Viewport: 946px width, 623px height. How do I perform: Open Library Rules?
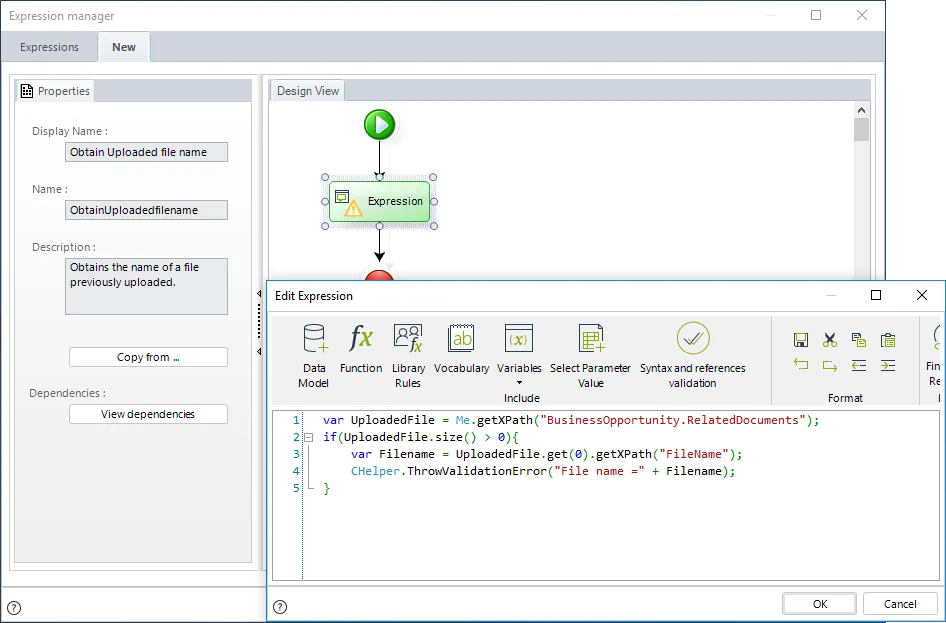point(408,355)
